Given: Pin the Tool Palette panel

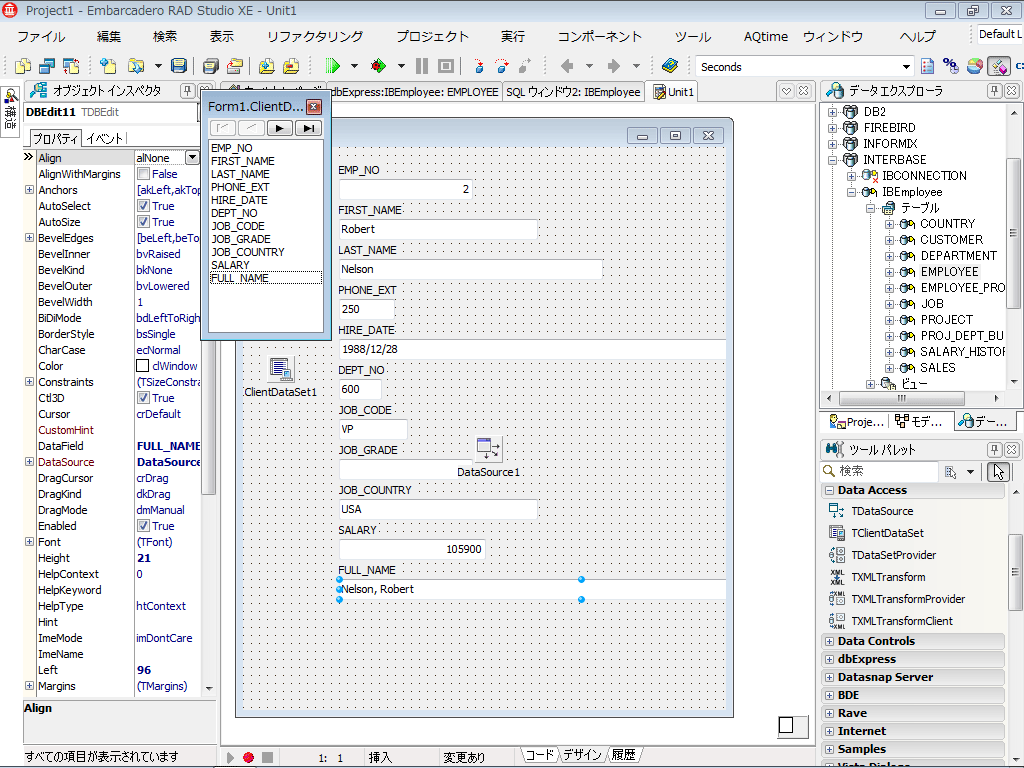Looking at the screenshot, I should [995, 449].
